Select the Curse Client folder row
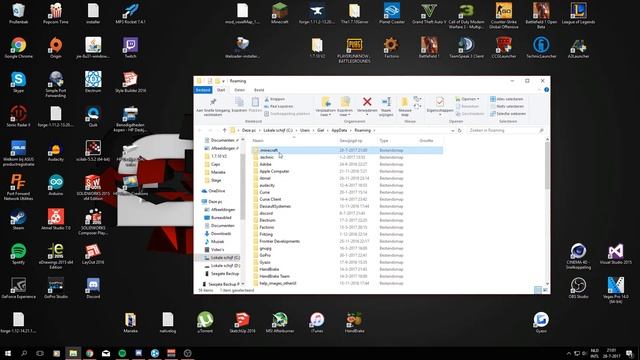Viewport: 640px width, 360px height. [347, 199]
